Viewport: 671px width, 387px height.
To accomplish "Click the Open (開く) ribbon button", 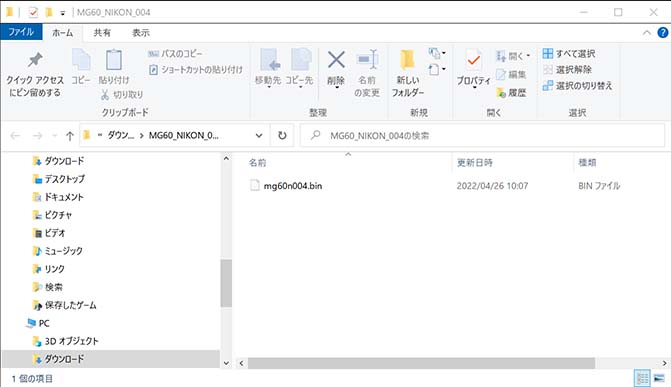I will [513, 56].
